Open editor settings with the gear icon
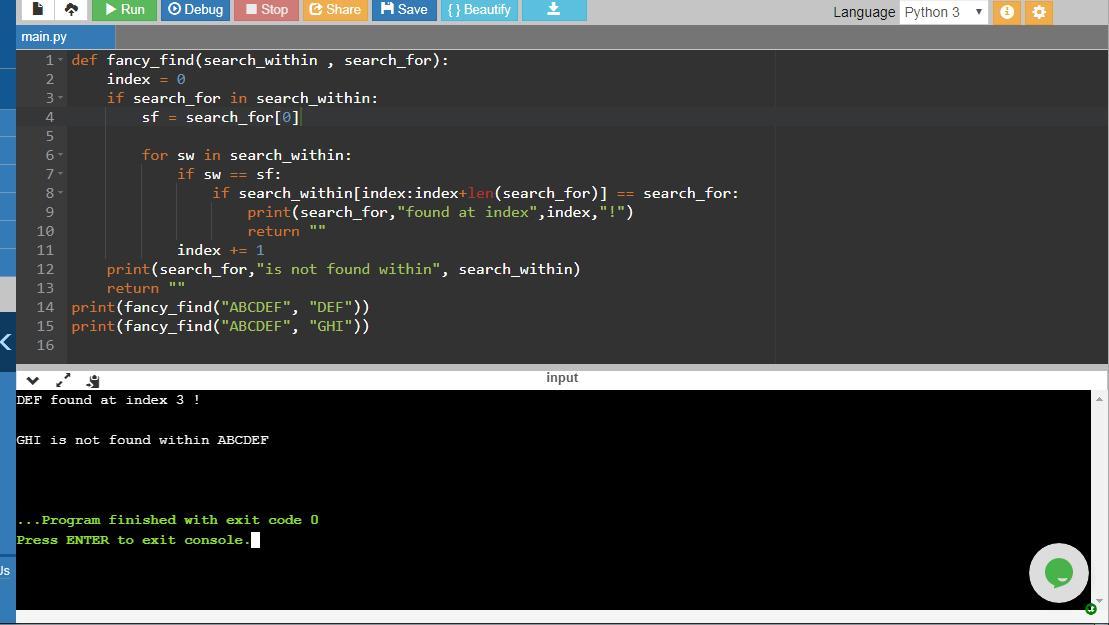Image resolution: width=1109 pixels, height=625 pixels. pyautogui.click(x=1039, y=12)
